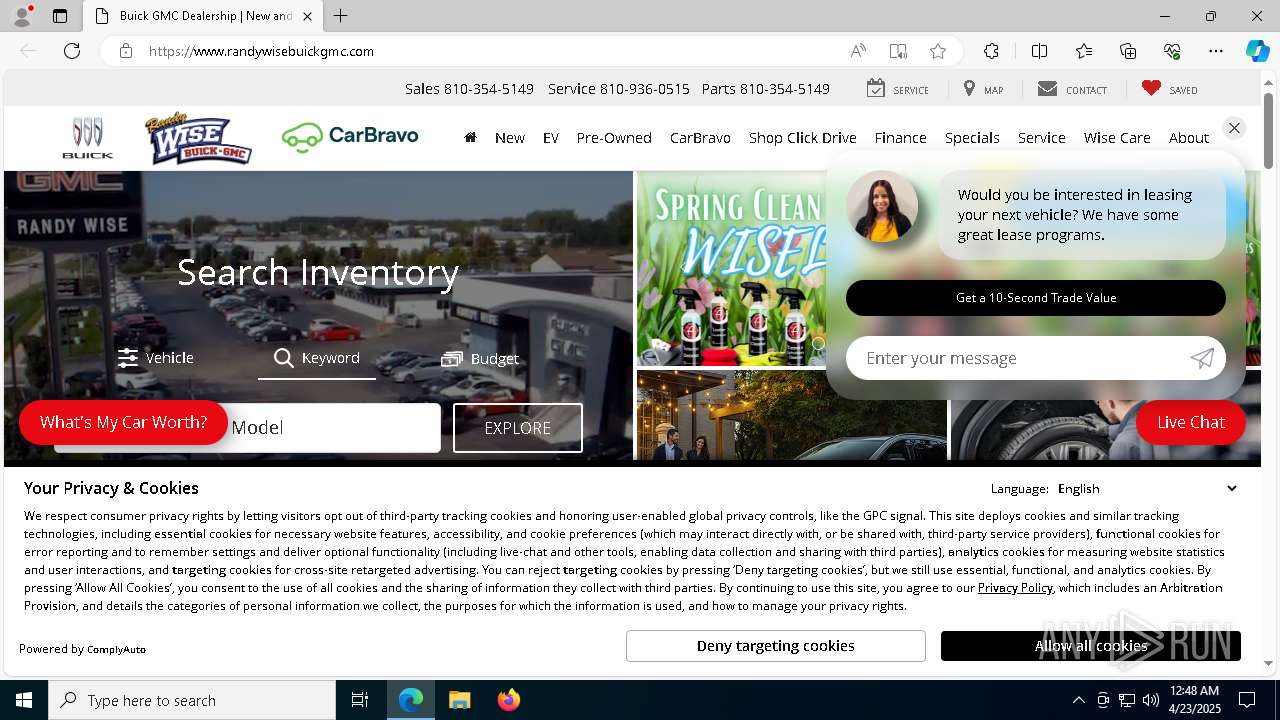The width and height of the screenshot is (1280, 720).
Task: Open the Pre-Owned menu
Action: [x=614, y=138]
